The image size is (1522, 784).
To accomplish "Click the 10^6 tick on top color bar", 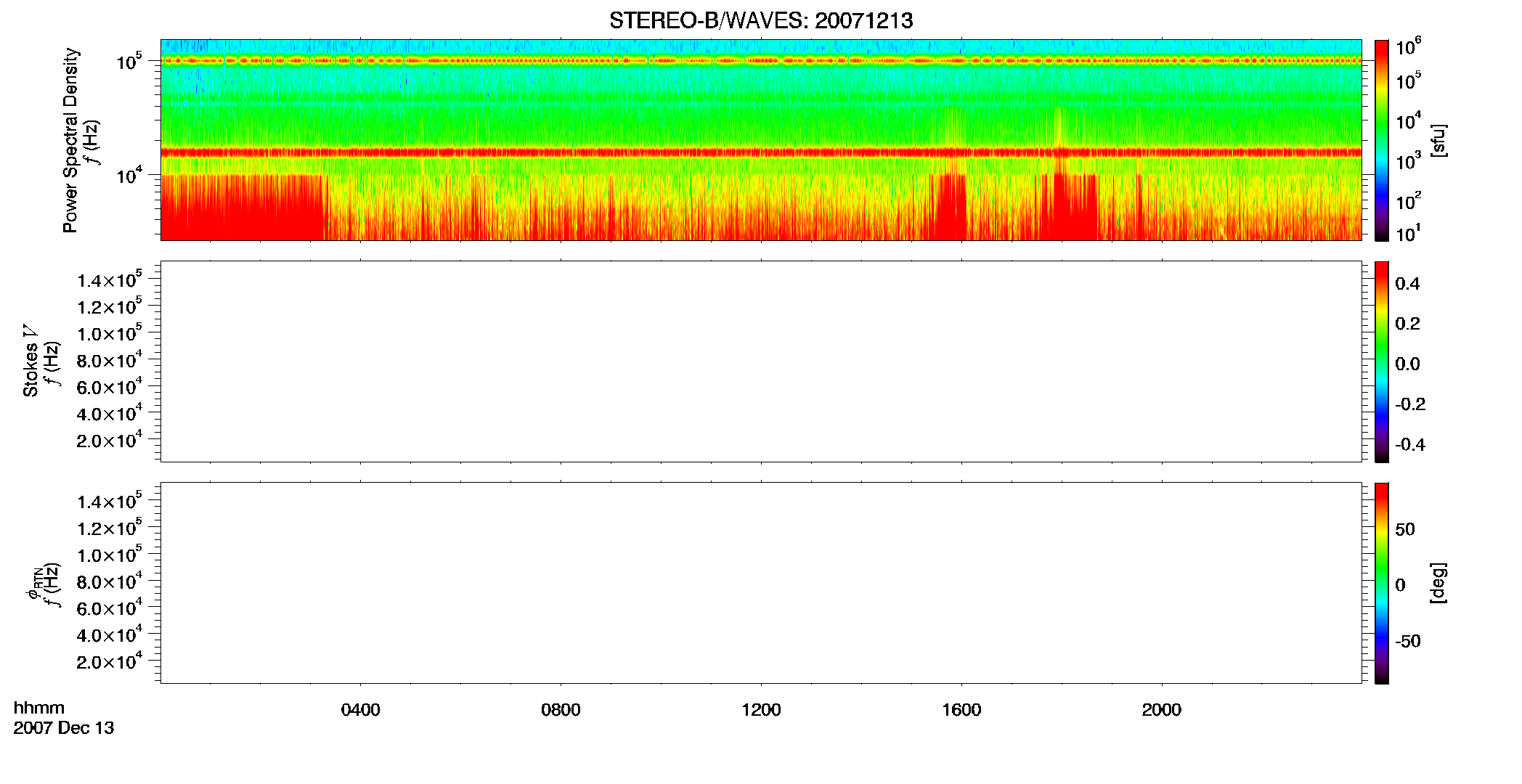I will [x=1408, y=47].
